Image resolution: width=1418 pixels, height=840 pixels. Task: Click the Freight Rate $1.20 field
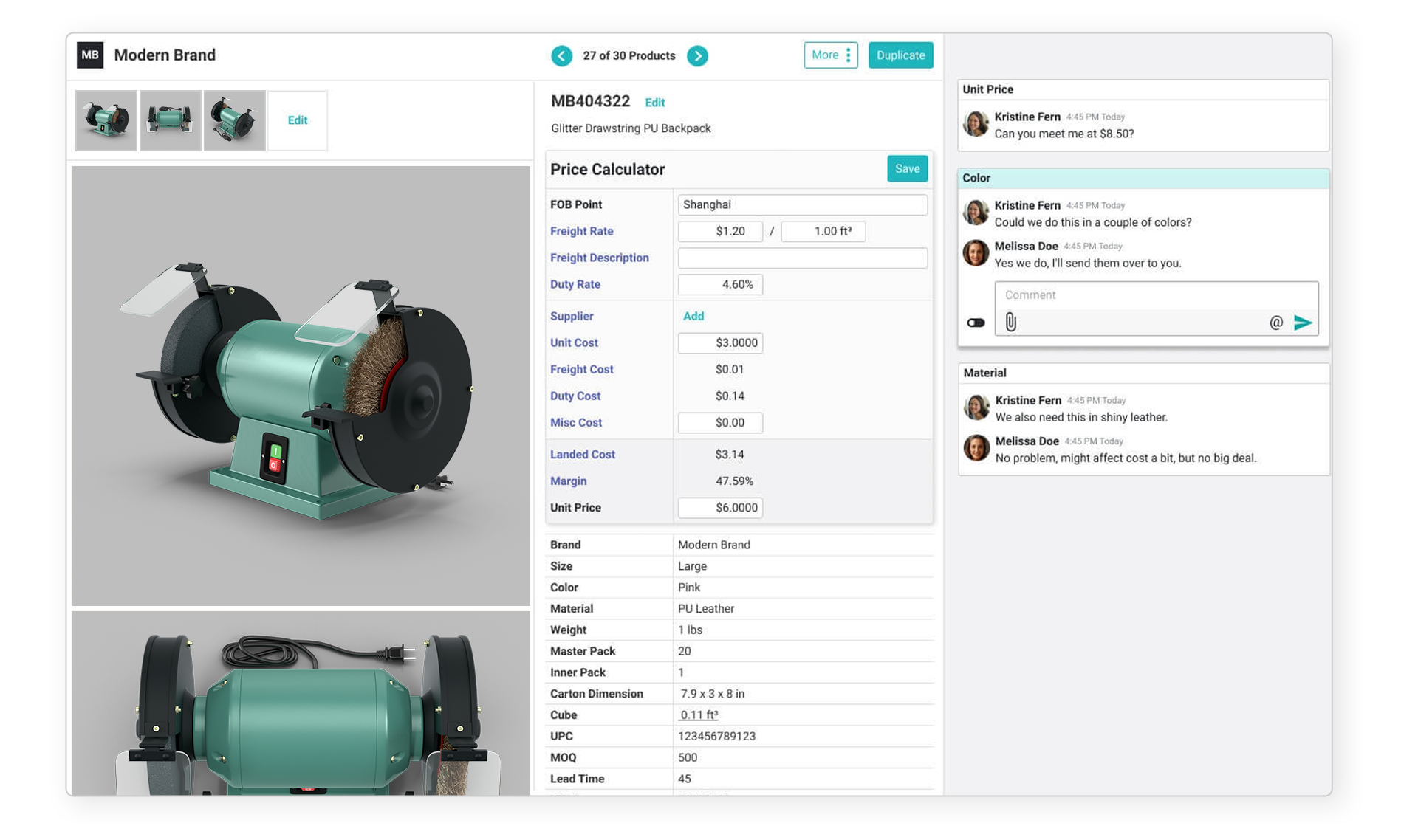[720, 231]
